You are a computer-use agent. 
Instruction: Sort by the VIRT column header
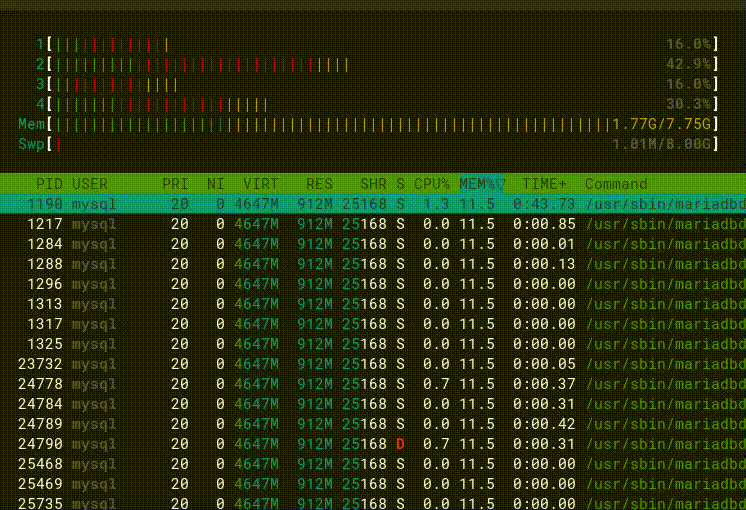[261, 184]
